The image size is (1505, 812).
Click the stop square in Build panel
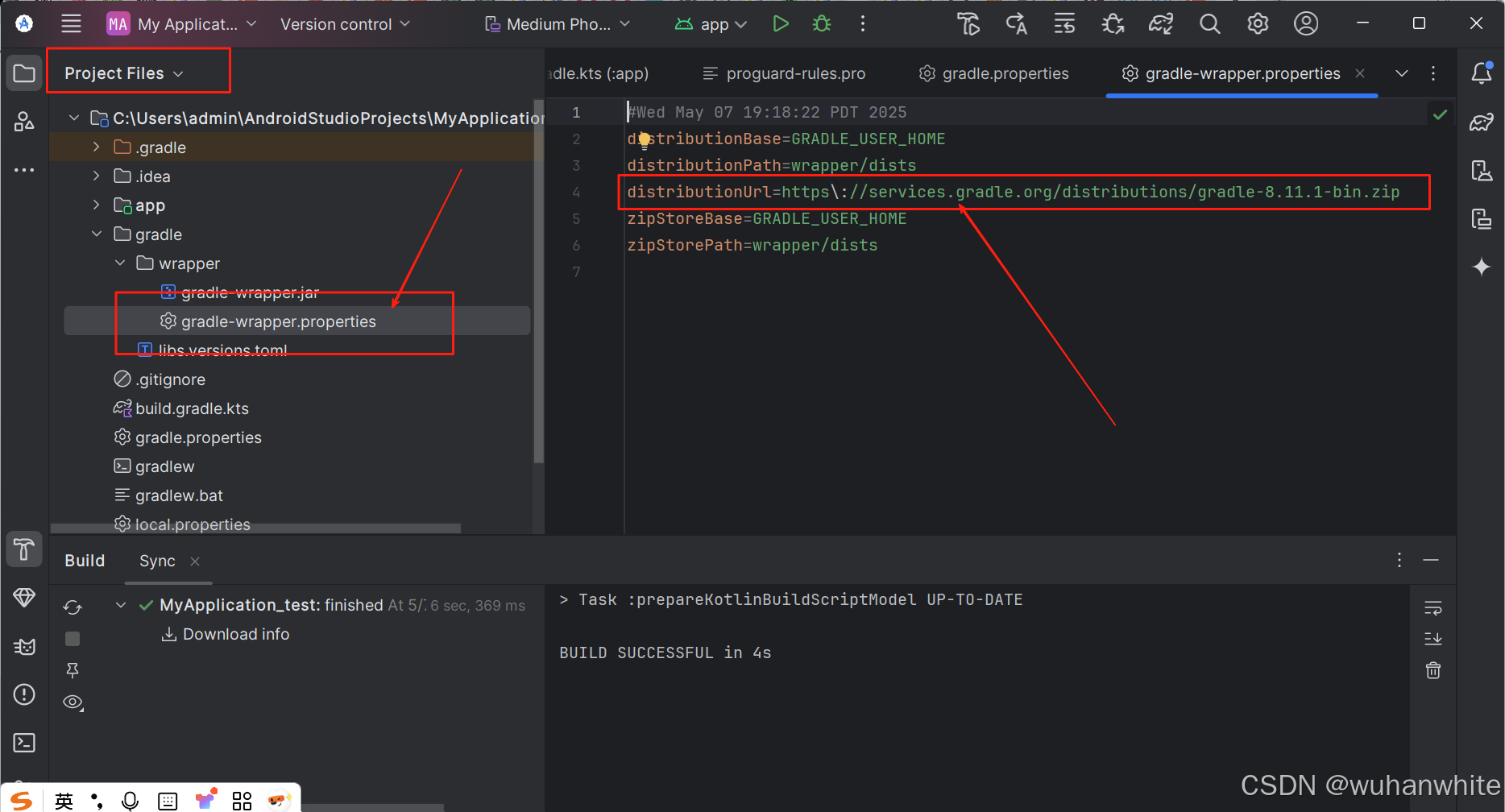click(73, 639)
